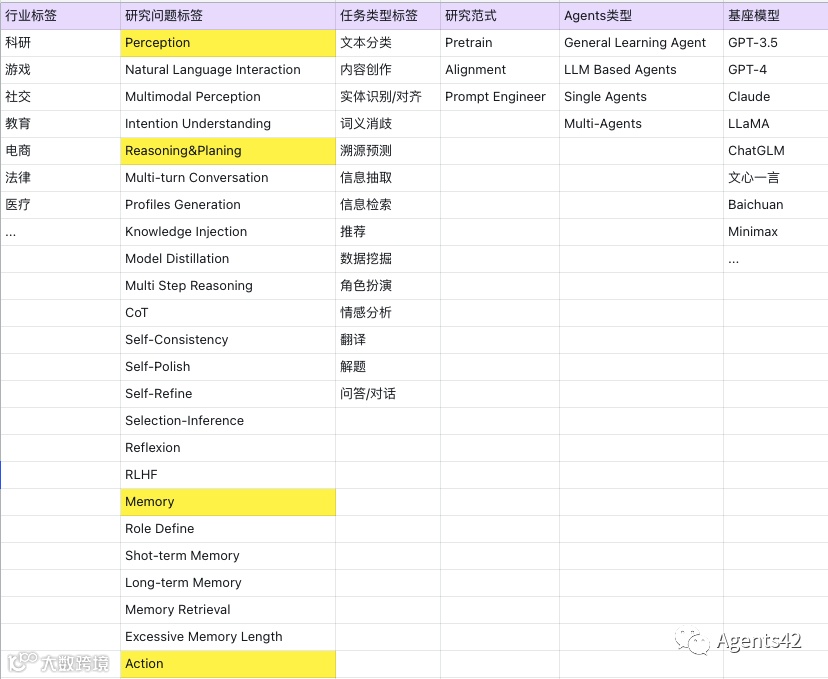Click the Claude cell

click(776, 97)
